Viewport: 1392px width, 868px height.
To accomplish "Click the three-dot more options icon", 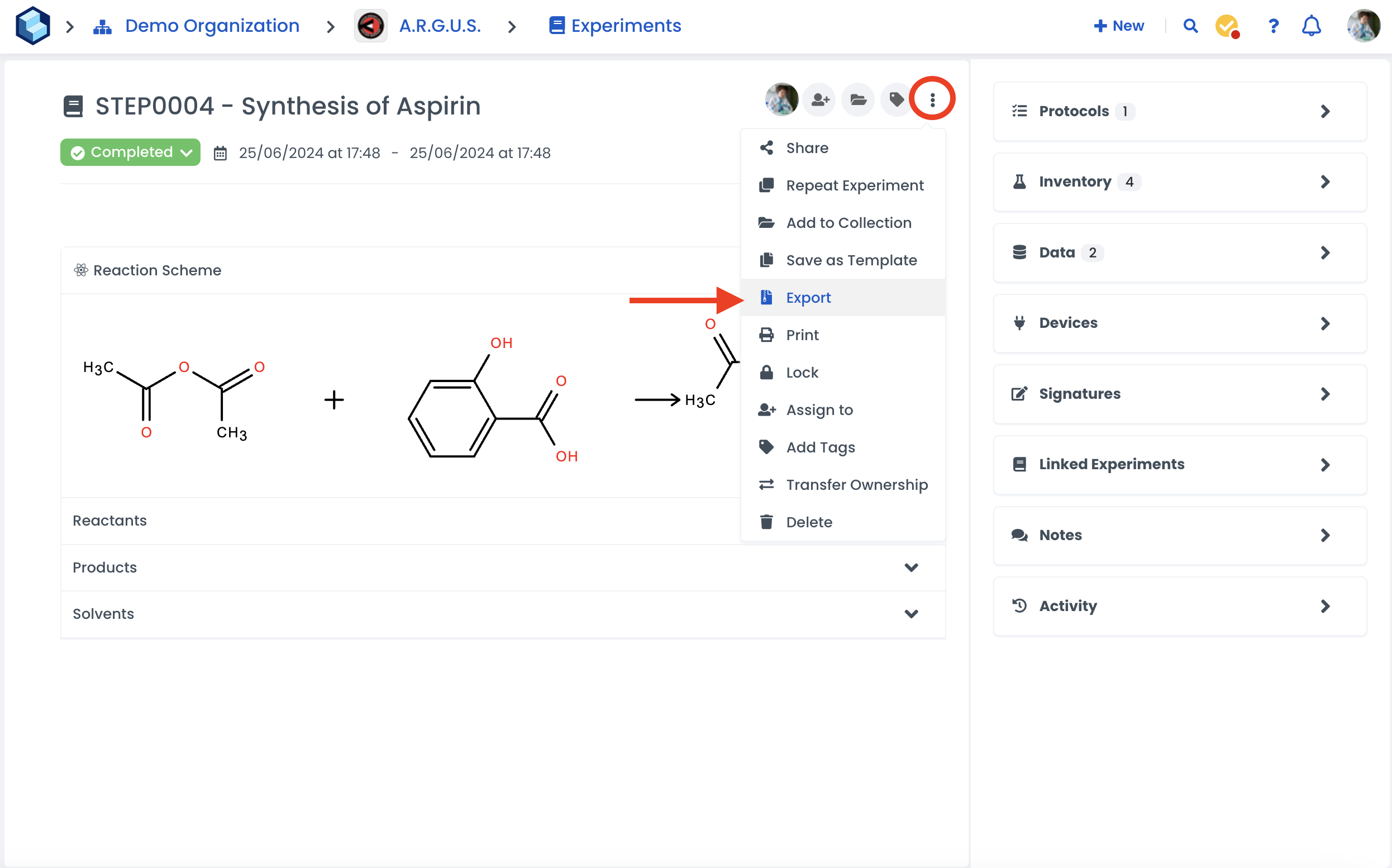I will [x=932, y=100].
